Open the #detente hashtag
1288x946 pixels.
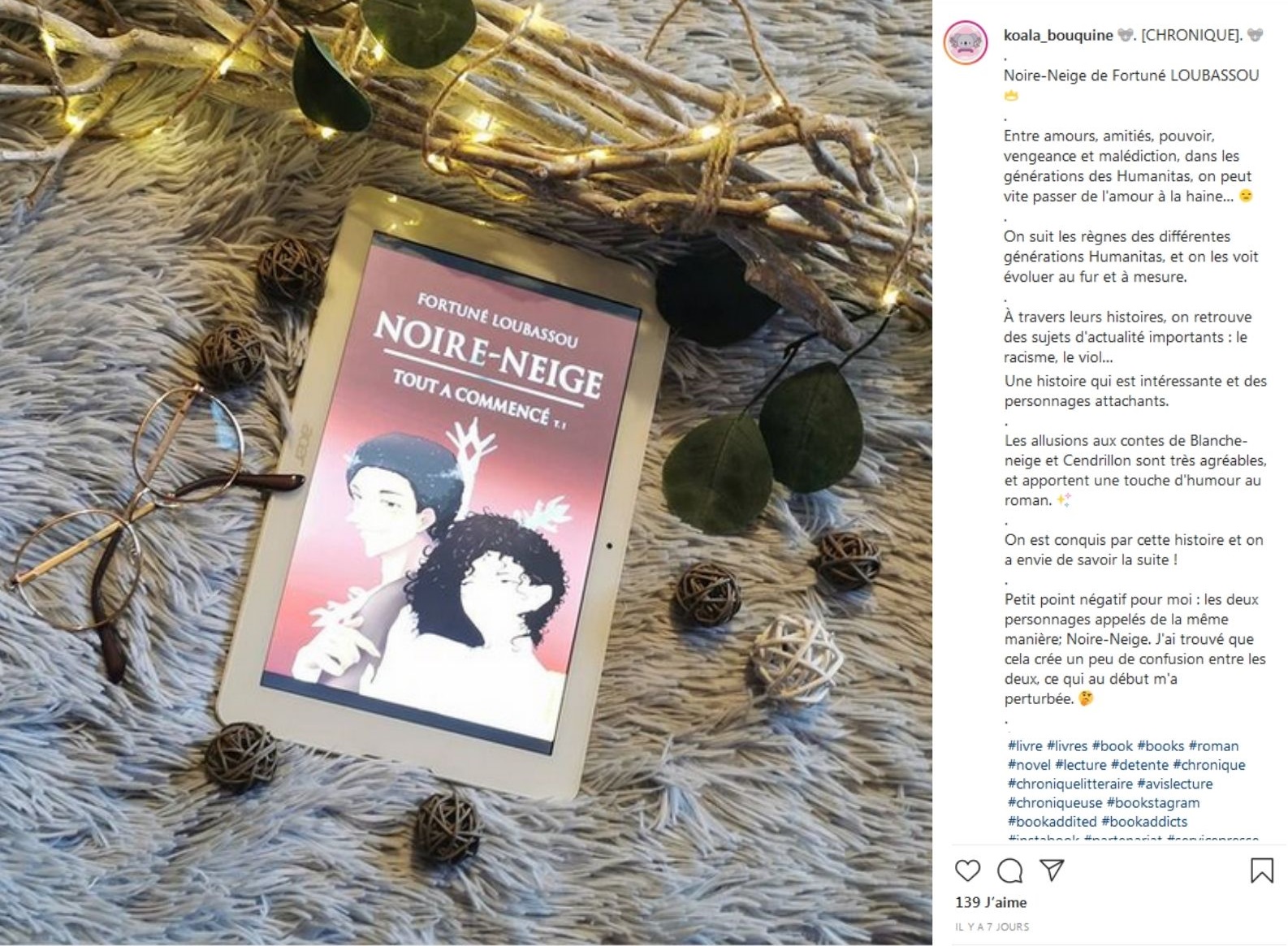tap(1139, 764)
